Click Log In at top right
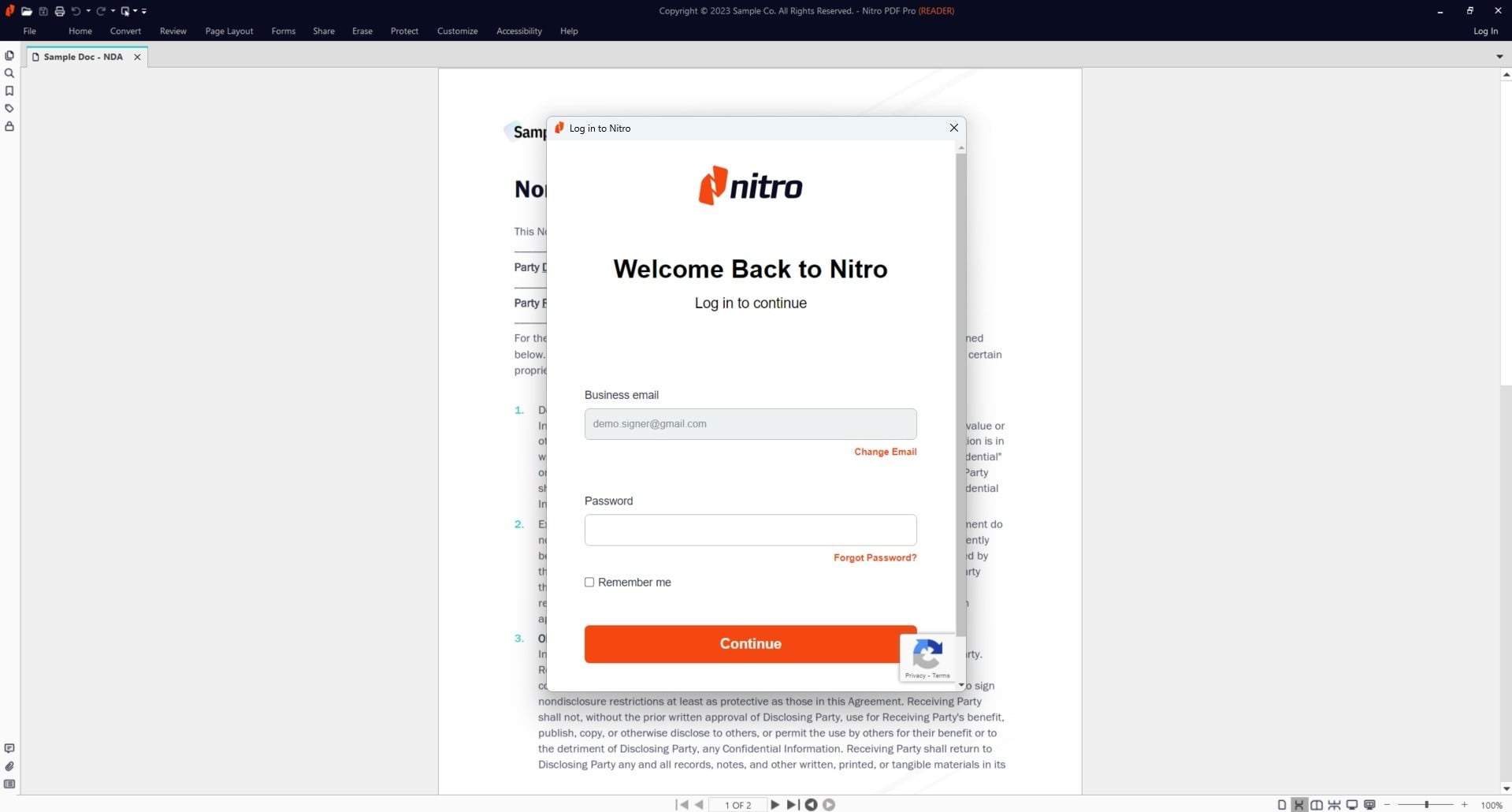Screen dimensions: 1512x812 coord(1485,31)
